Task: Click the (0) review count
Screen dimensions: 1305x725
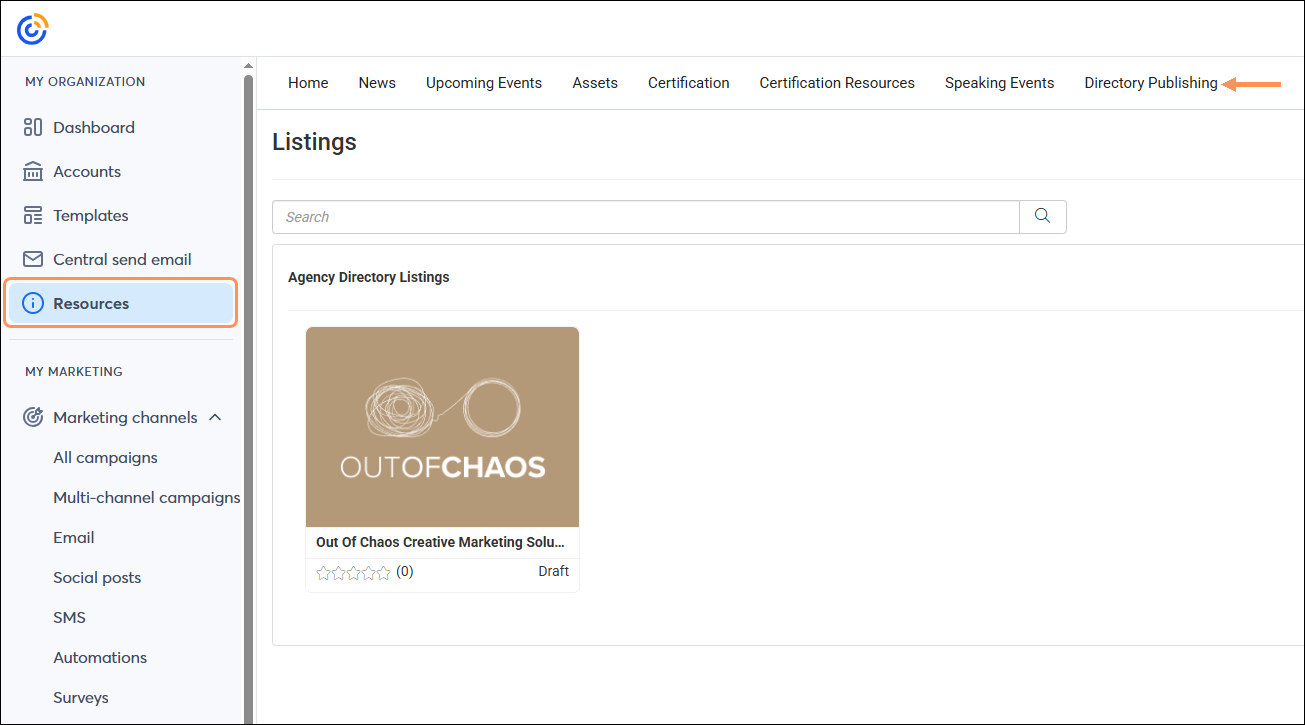Action: [404, 572]
